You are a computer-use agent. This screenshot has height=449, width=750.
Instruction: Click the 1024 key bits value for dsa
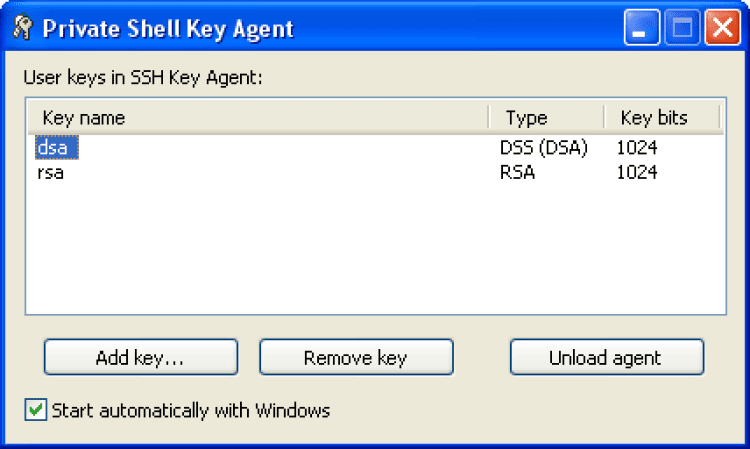point(637,148)
